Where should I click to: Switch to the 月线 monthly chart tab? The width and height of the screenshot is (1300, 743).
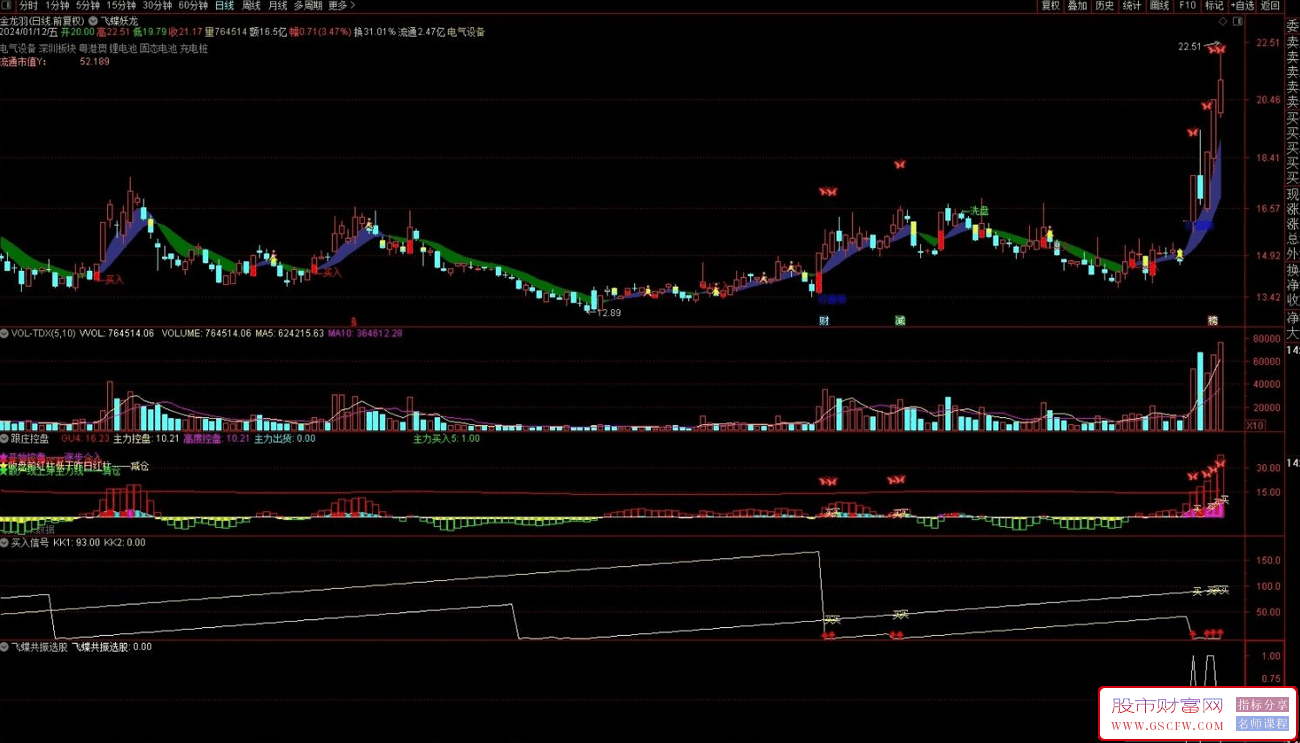tap(277, 5)
